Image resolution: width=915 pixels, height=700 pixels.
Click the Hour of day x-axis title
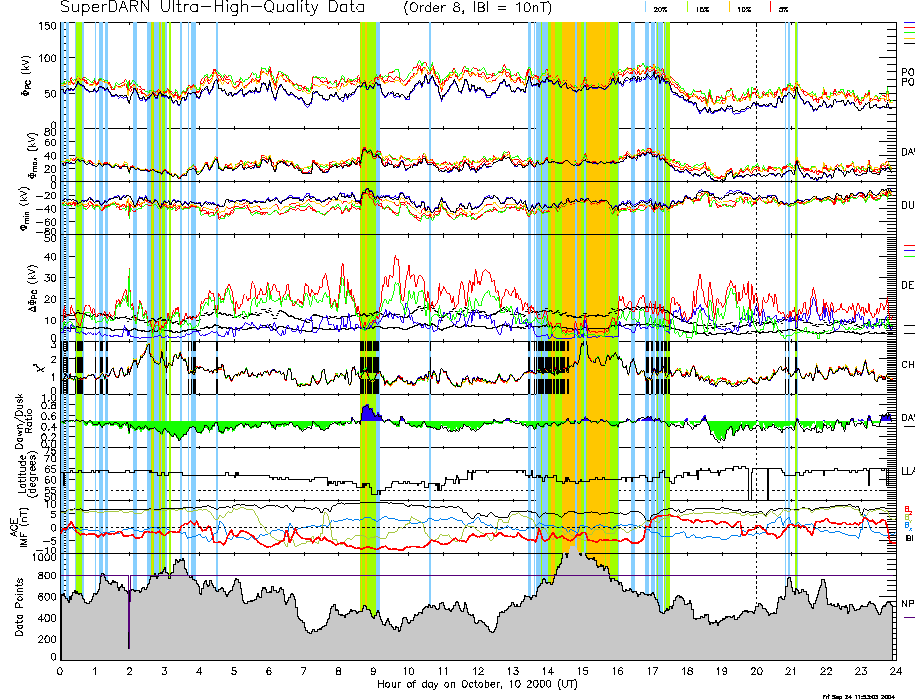pyautogui.click(x=477, y=685)
